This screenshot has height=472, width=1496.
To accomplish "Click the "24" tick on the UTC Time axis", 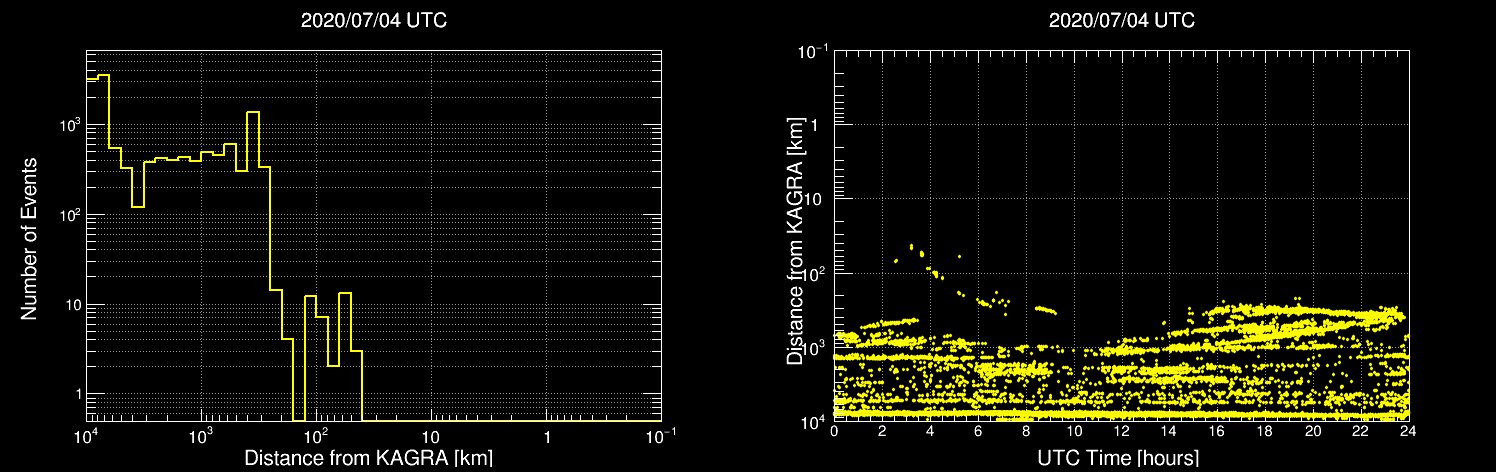I will tap(1408, 431).
